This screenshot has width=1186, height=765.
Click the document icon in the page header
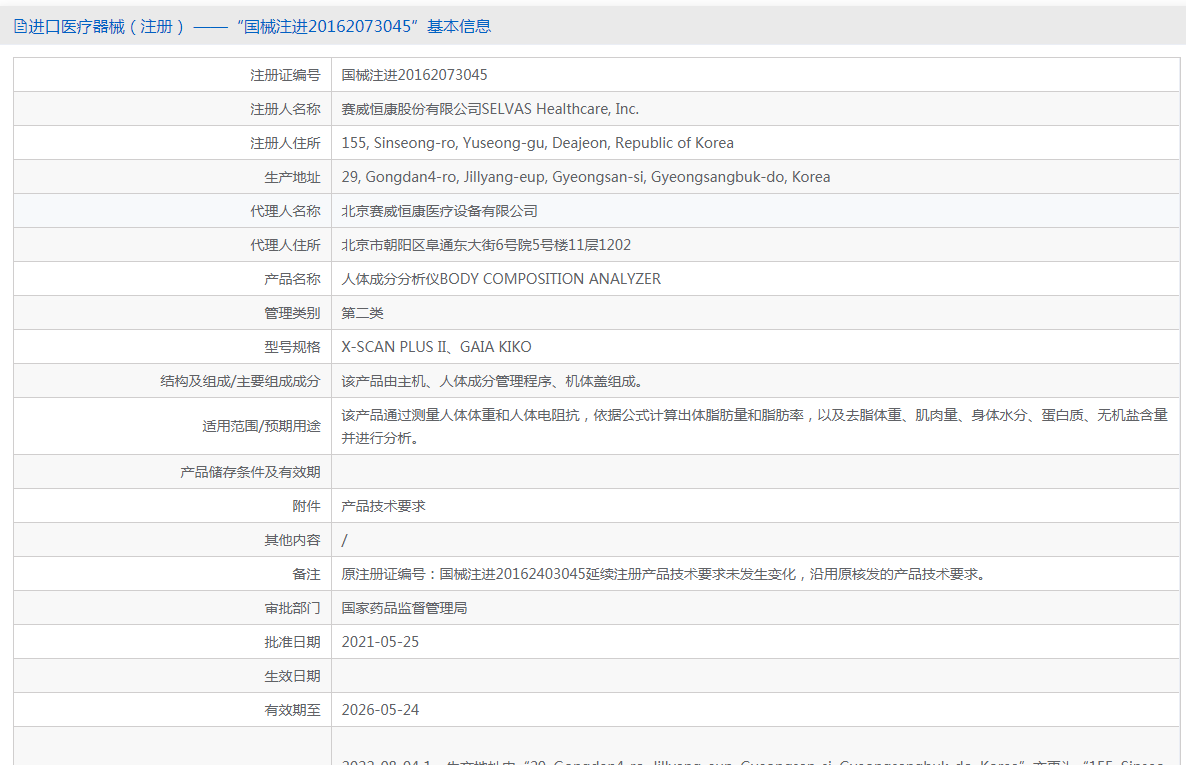tap(20, 27)
